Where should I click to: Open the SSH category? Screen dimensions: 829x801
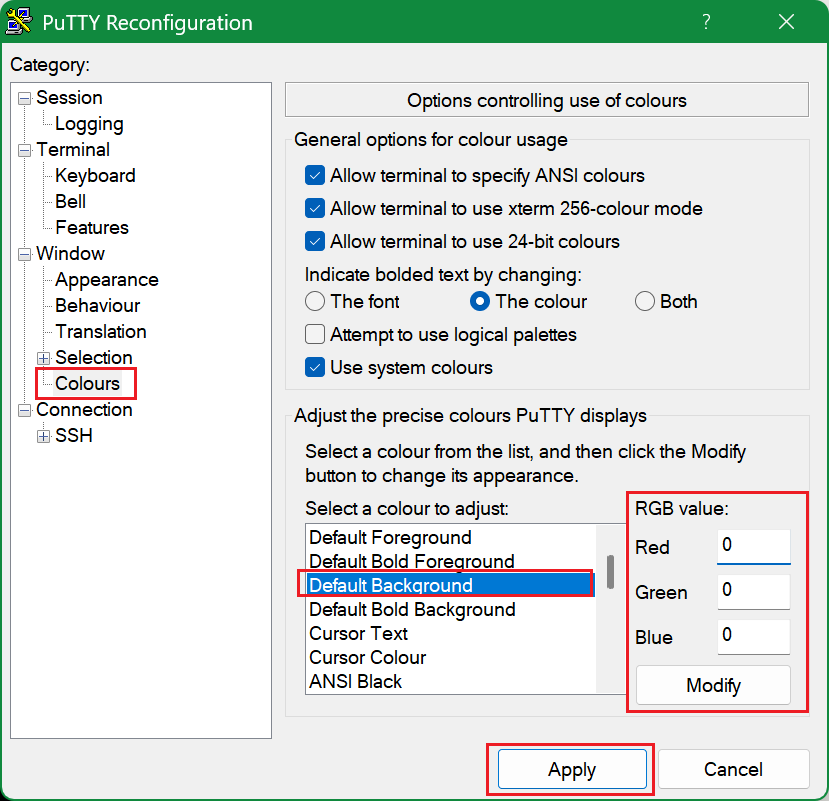coord(73,435)
